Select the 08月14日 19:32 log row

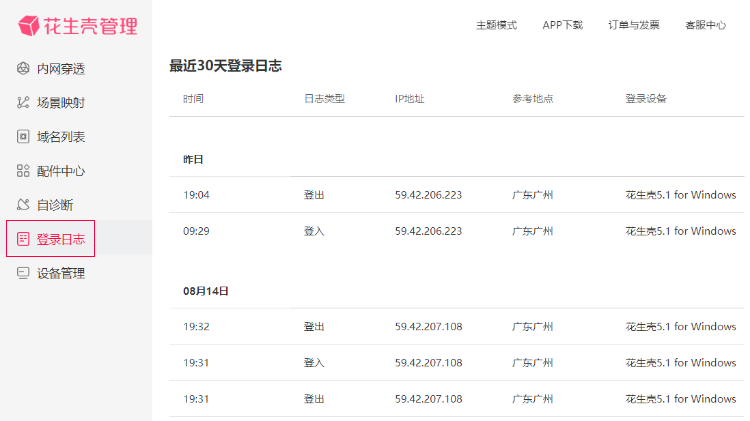click(457, 326)
